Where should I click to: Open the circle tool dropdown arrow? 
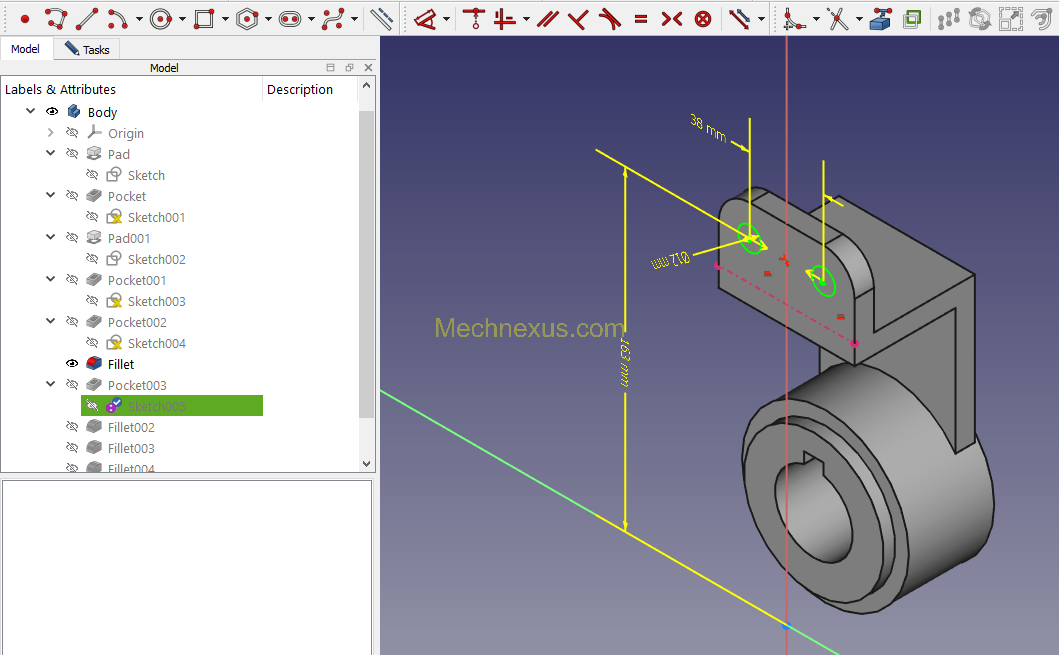pos(182,19)
